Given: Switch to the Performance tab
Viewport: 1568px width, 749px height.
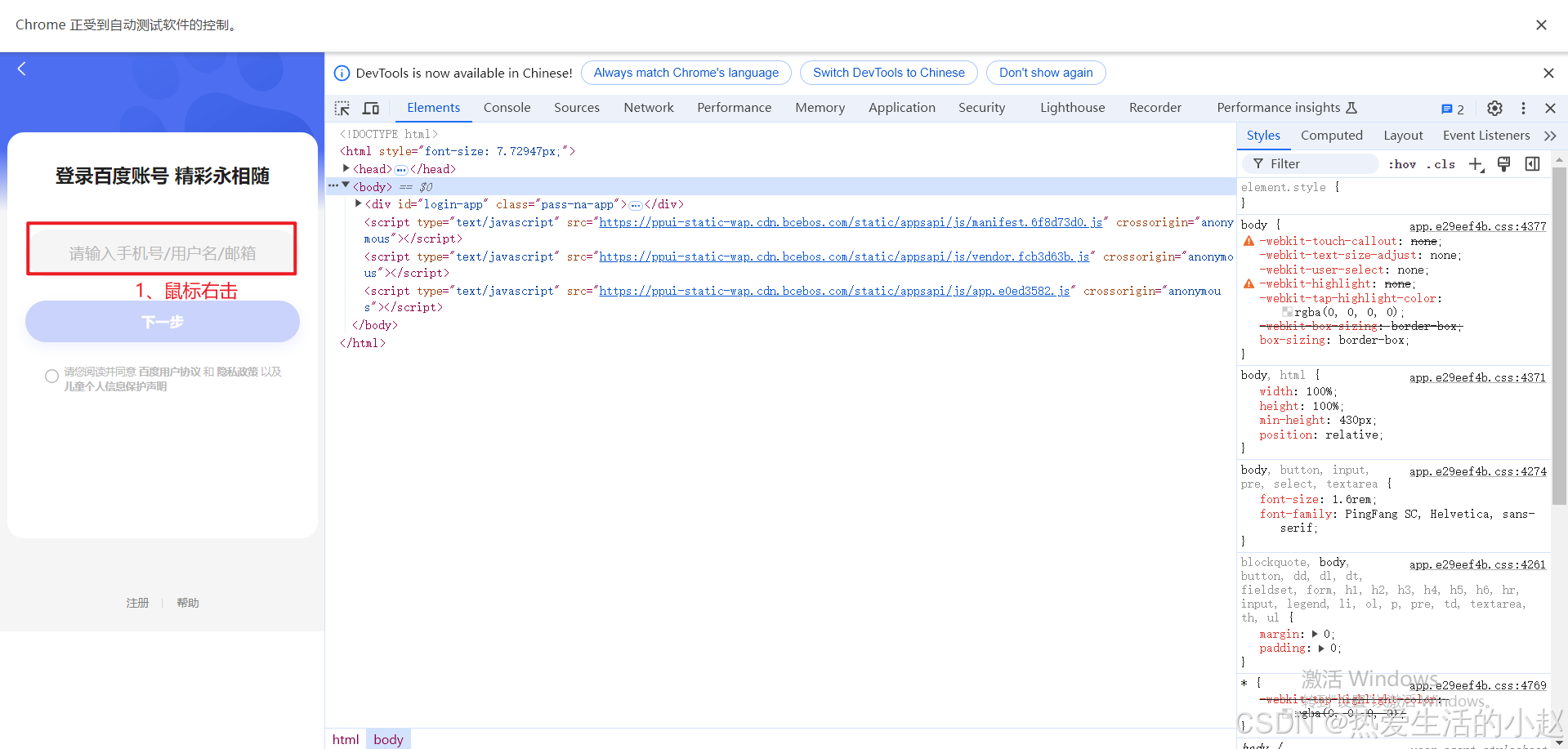Looking at the screenshot, I should (x=734, y=108).
